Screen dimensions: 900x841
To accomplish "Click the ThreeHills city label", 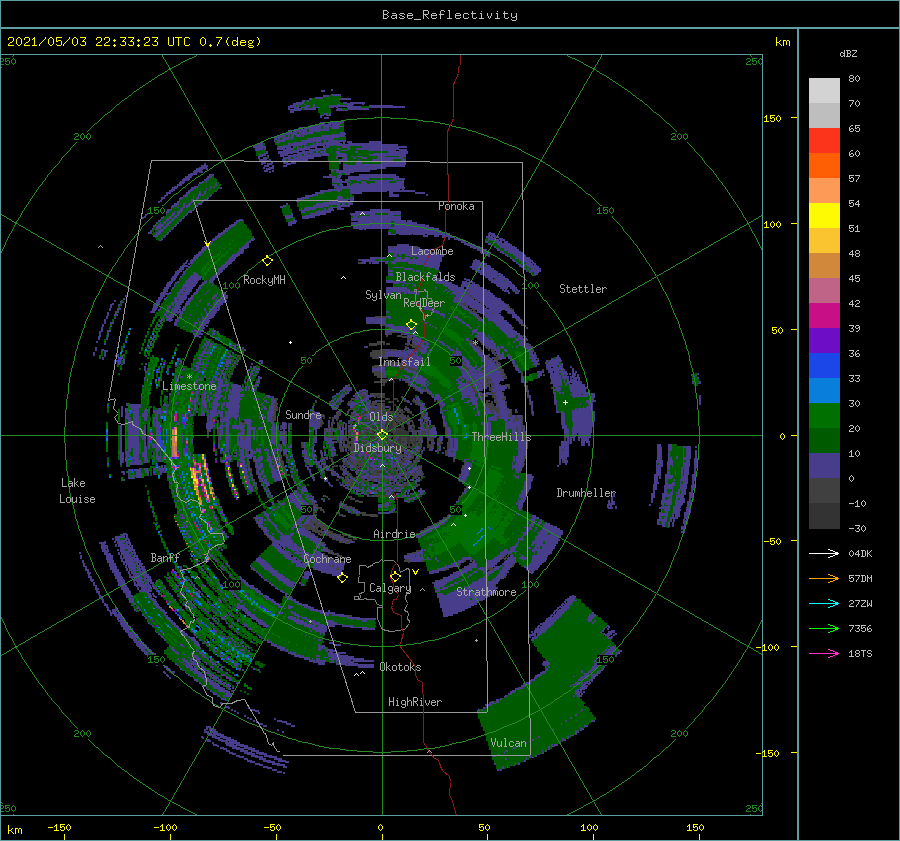I will (502, 437).
